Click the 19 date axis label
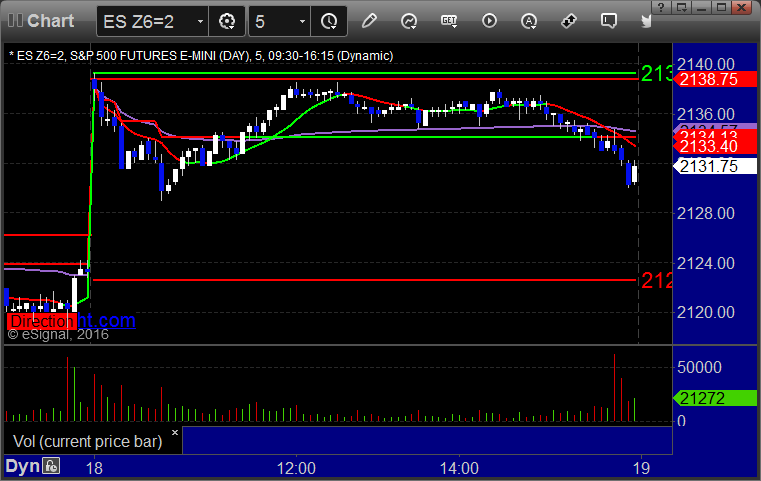Viewport: 761px width, 481px height. pyautogui.click(x=641, y=468)
